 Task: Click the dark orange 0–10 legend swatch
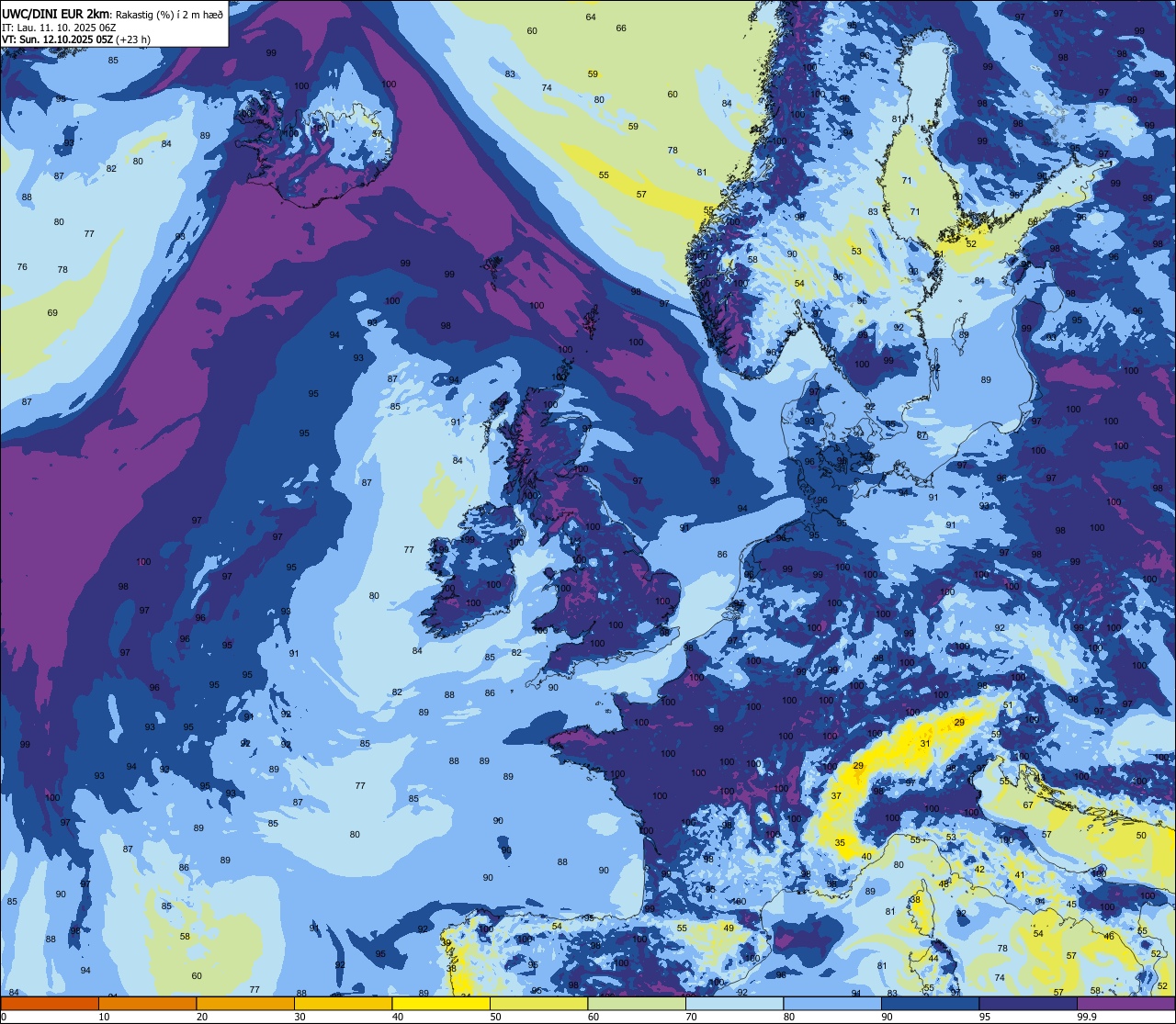[50, 1004]
